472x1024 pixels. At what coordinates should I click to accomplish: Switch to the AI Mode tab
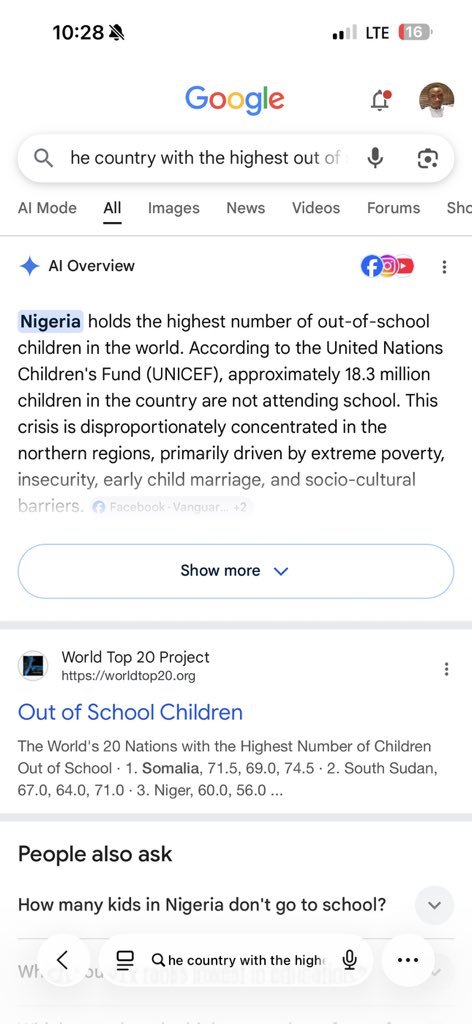click(x=47, y=208)
